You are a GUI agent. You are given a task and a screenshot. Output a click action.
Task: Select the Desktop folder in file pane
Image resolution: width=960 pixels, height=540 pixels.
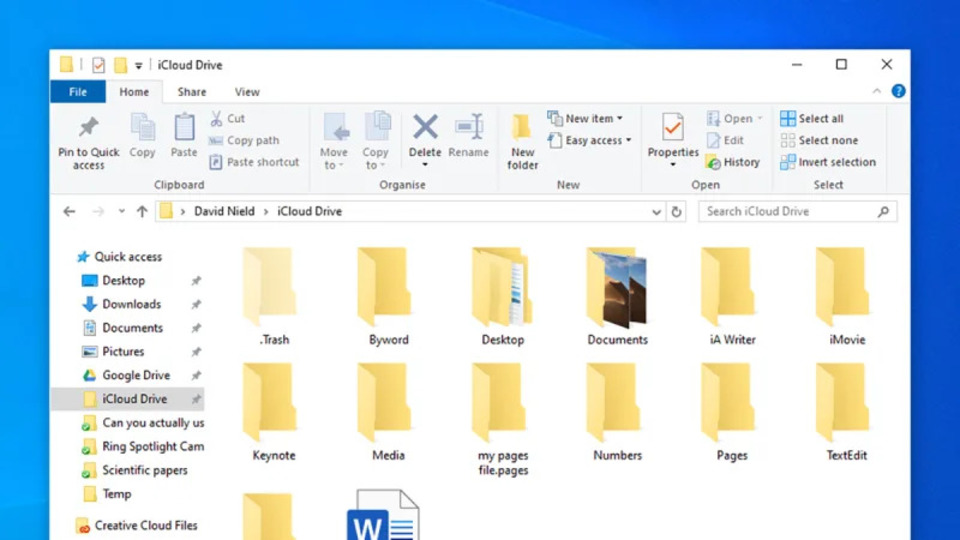pos(503,296)
